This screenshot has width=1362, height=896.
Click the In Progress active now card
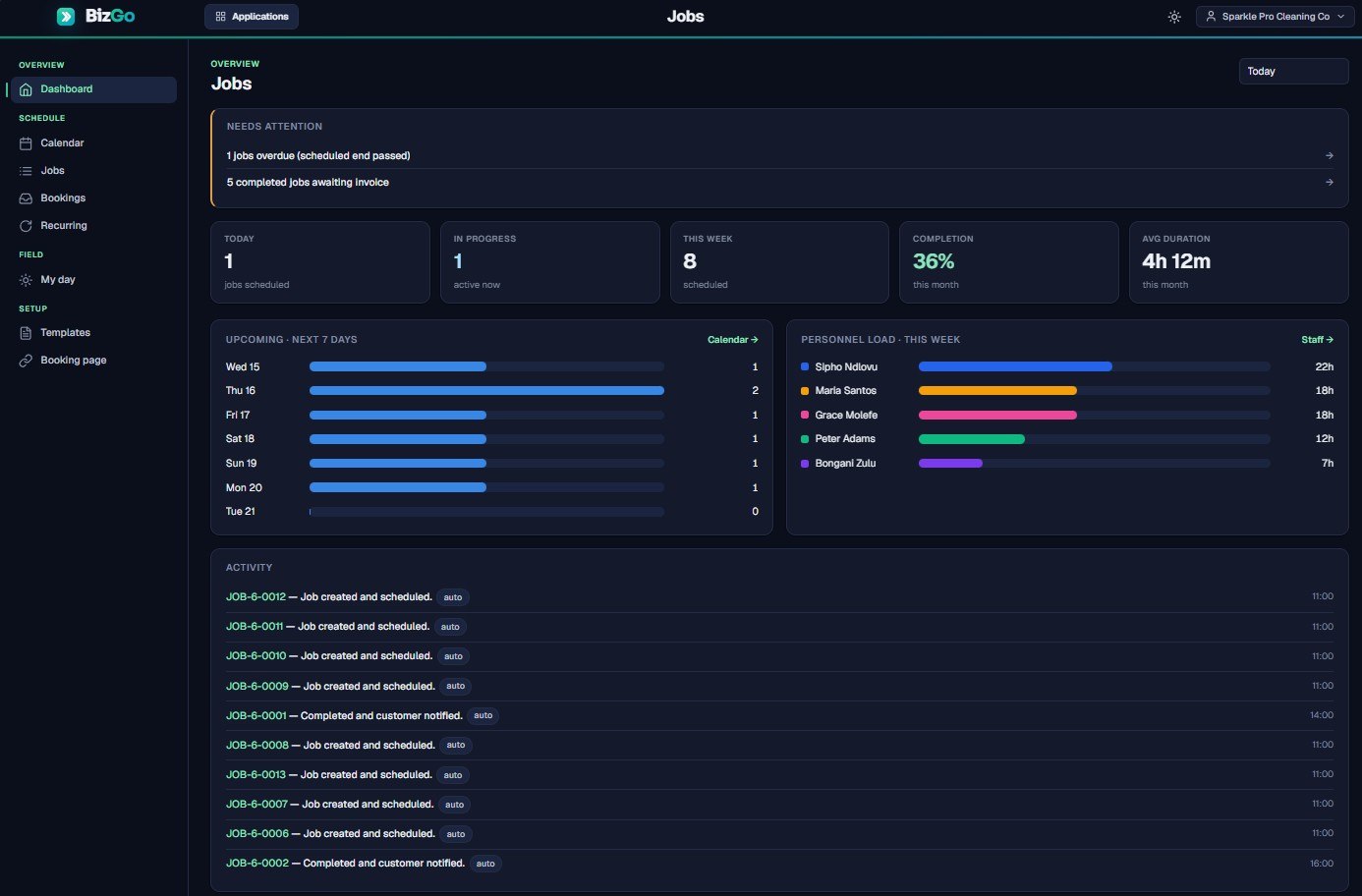point(550,262)
